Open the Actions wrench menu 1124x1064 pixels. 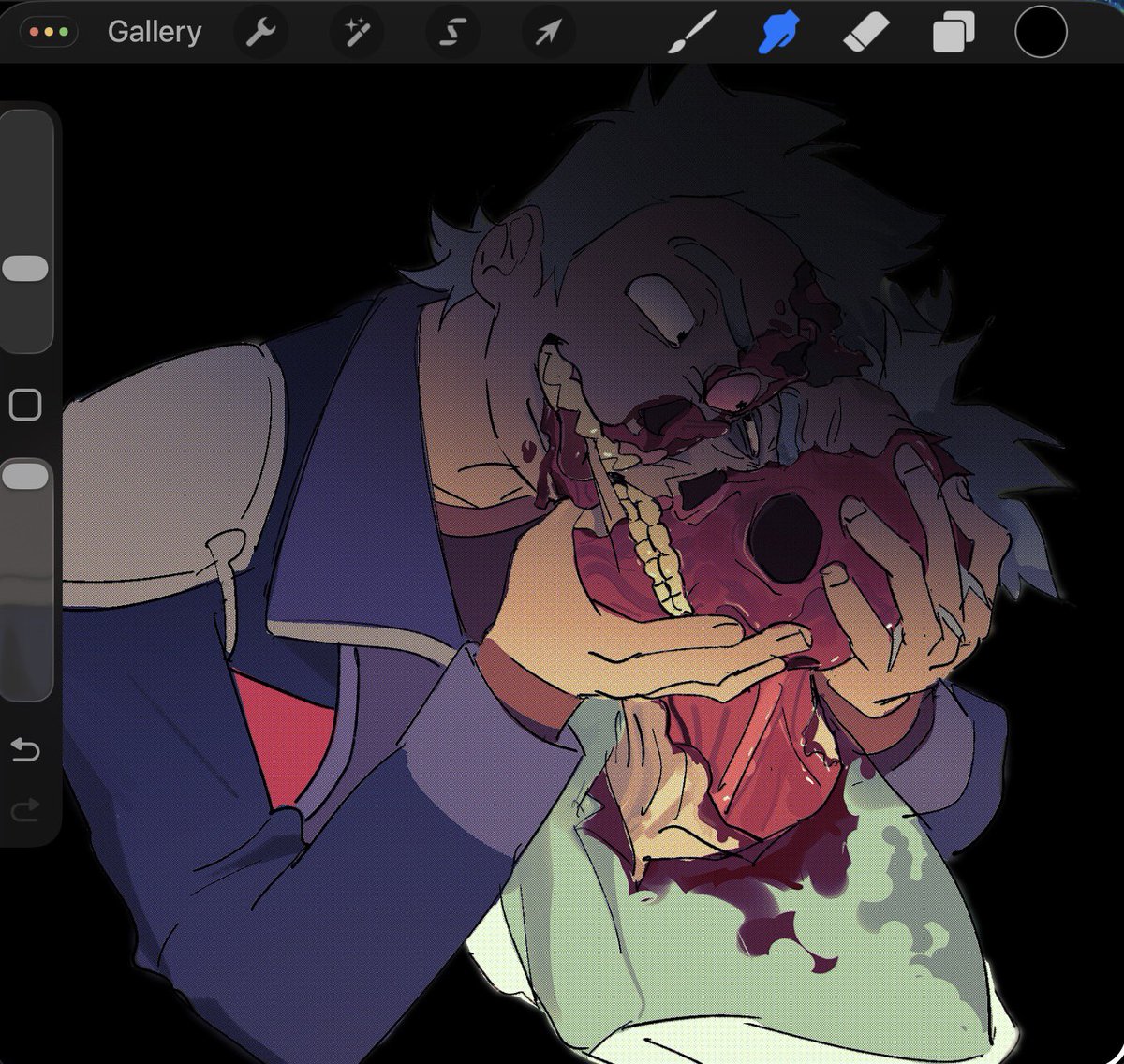260,33
